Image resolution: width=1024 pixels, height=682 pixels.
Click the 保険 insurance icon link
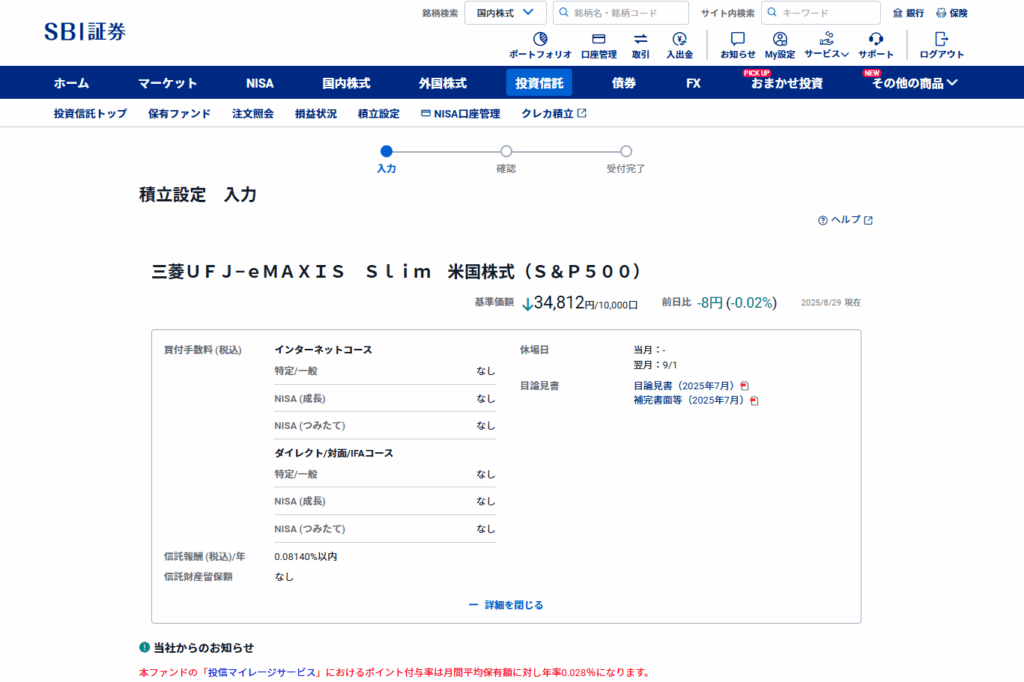[x=952, y=13]
